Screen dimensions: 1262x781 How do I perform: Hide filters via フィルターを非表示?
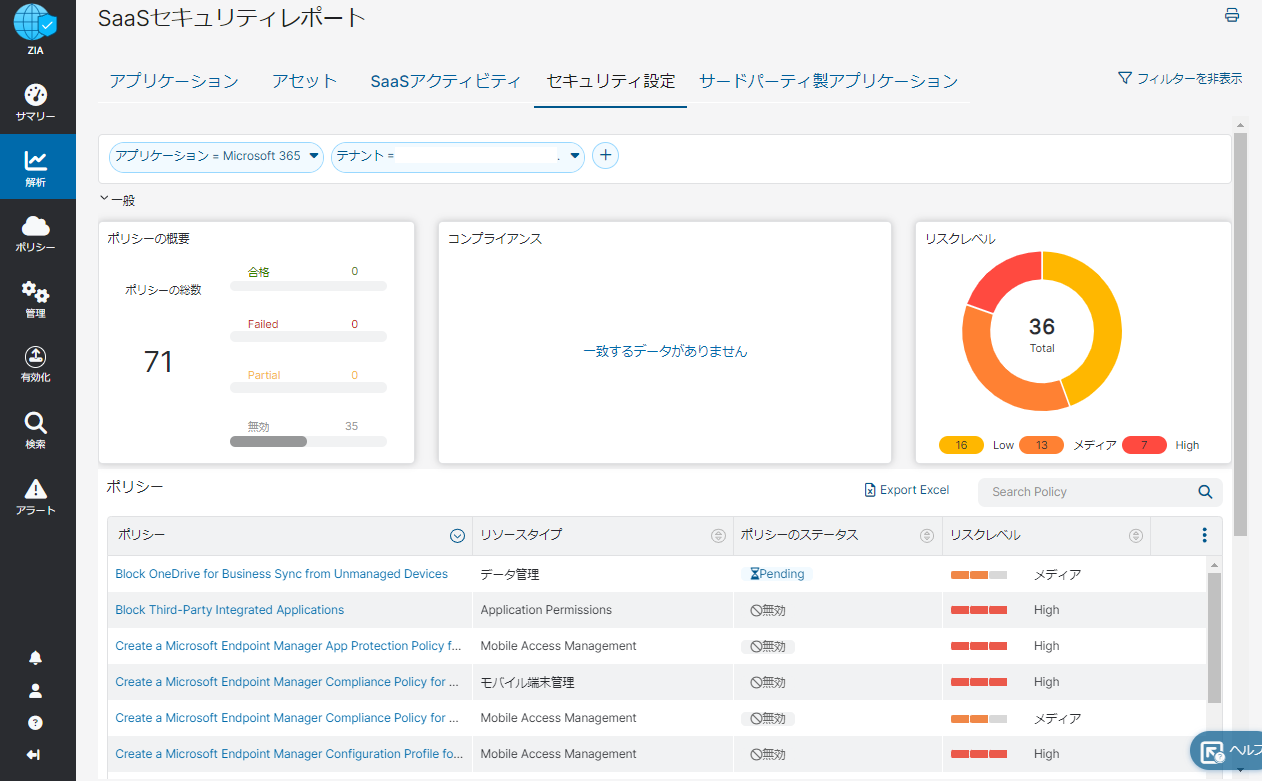pyautogui.click(x=1180, y=78)
